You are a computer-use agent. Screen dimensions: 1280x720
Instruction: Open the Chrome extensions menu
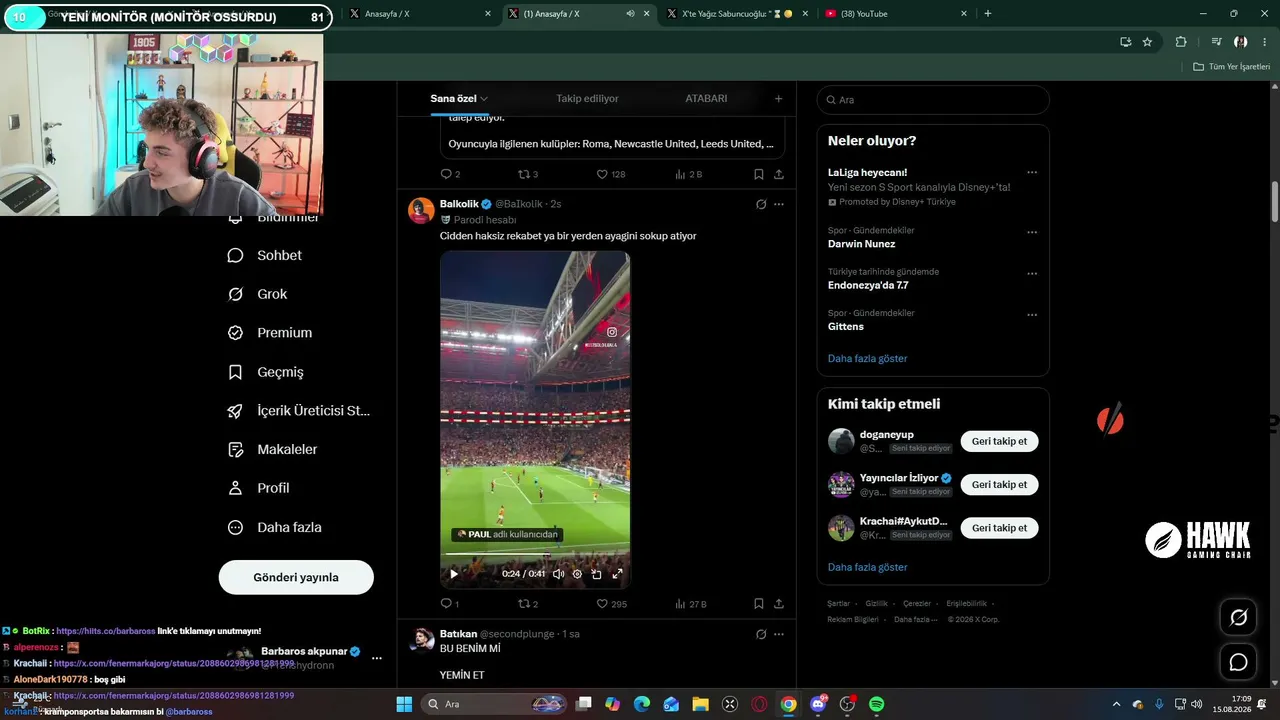(x=1181, y=42)
